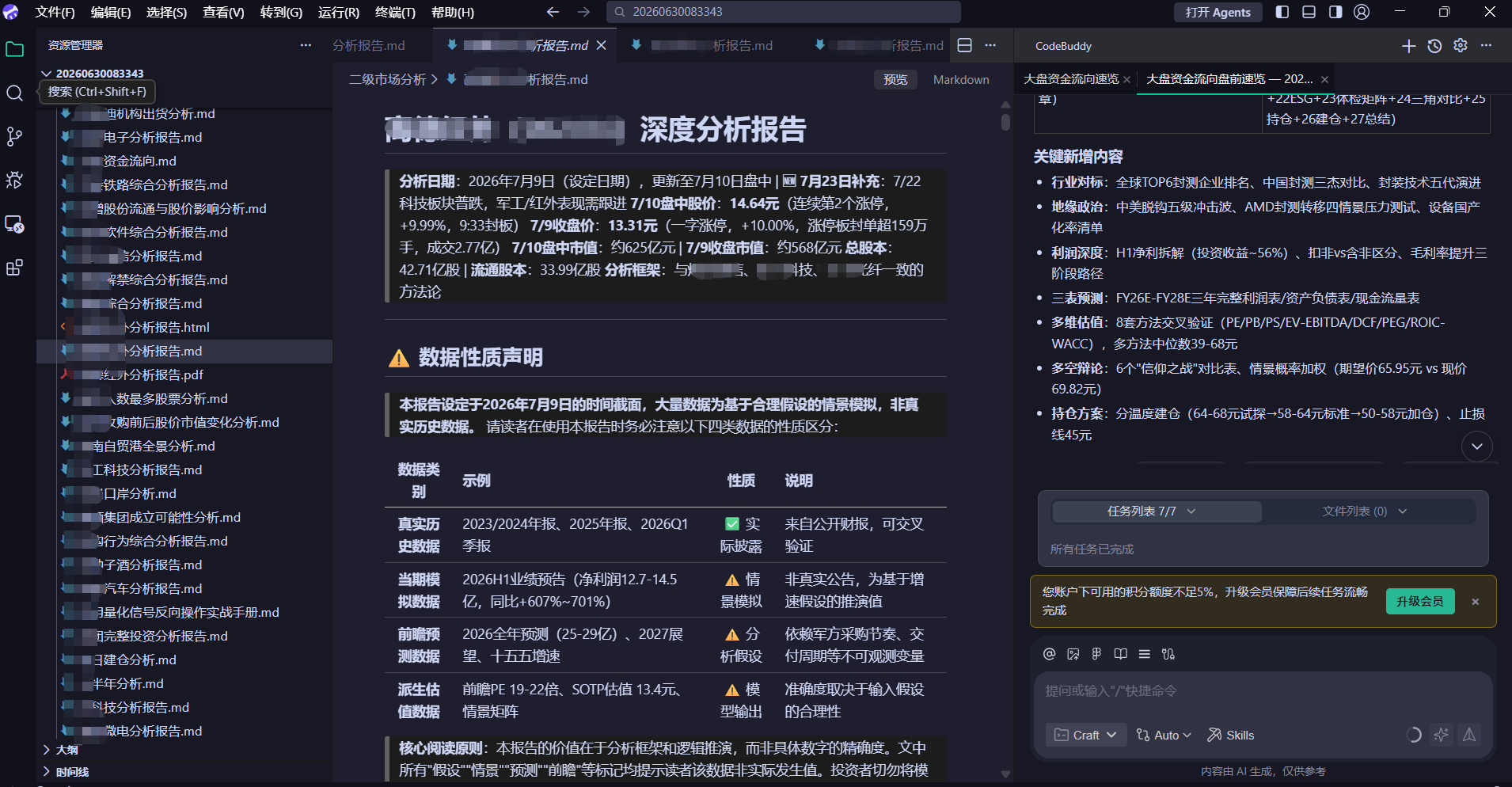Screen dimensions: 1512x787
Task: Open the Auto model dropdown
Action: click(1164, 735)
